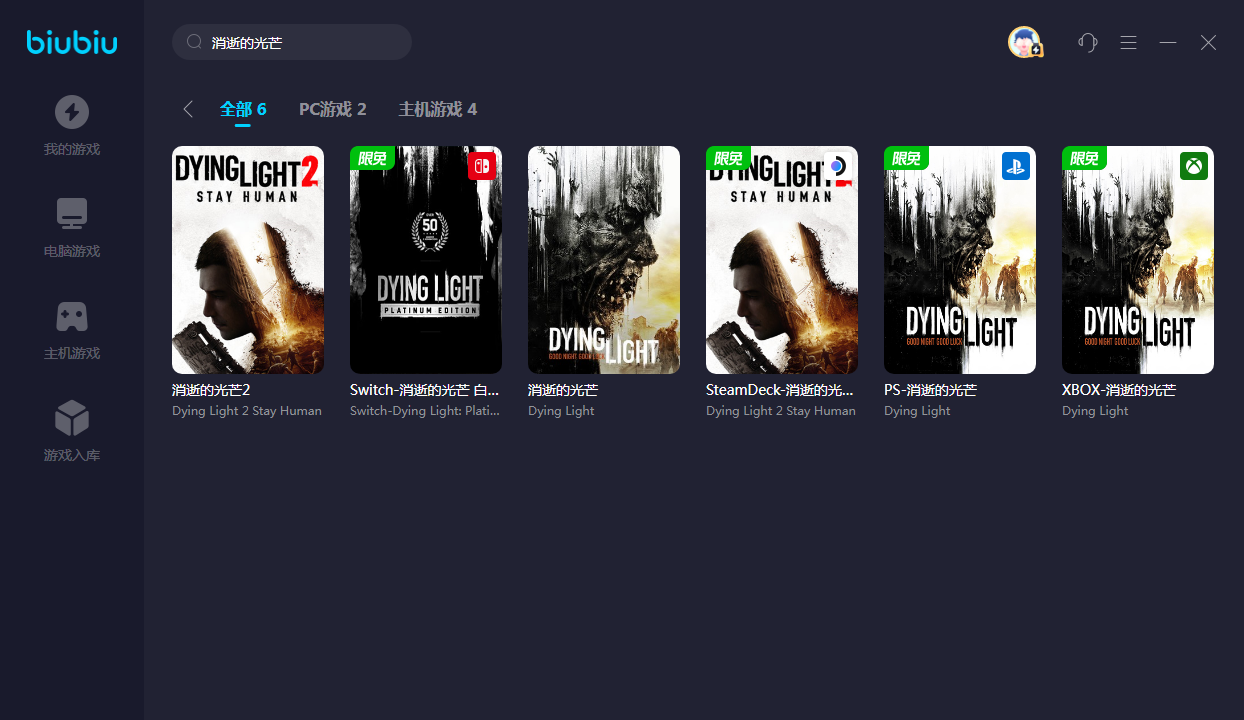The width and height of the screenshot is (1244, 720).
Task: Open Switch Dying Light Platinum Edition cover
Action: [426, 260]
